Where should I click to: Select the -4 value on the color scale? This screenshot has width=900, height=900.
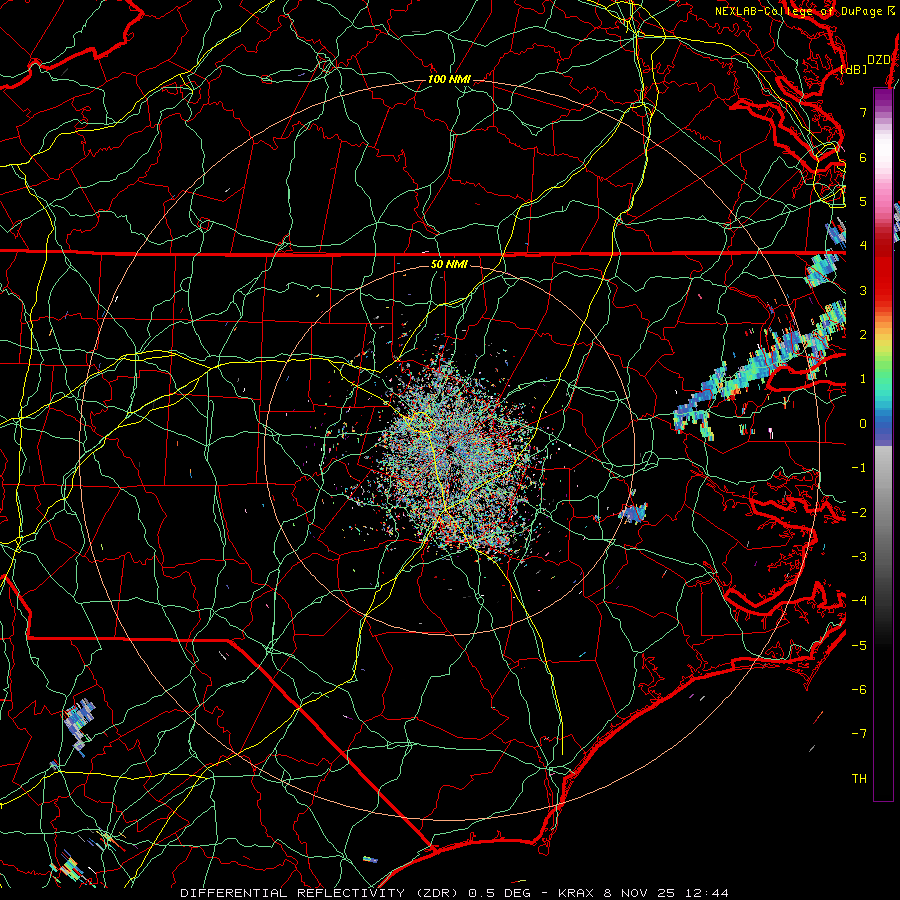[859, 601]
